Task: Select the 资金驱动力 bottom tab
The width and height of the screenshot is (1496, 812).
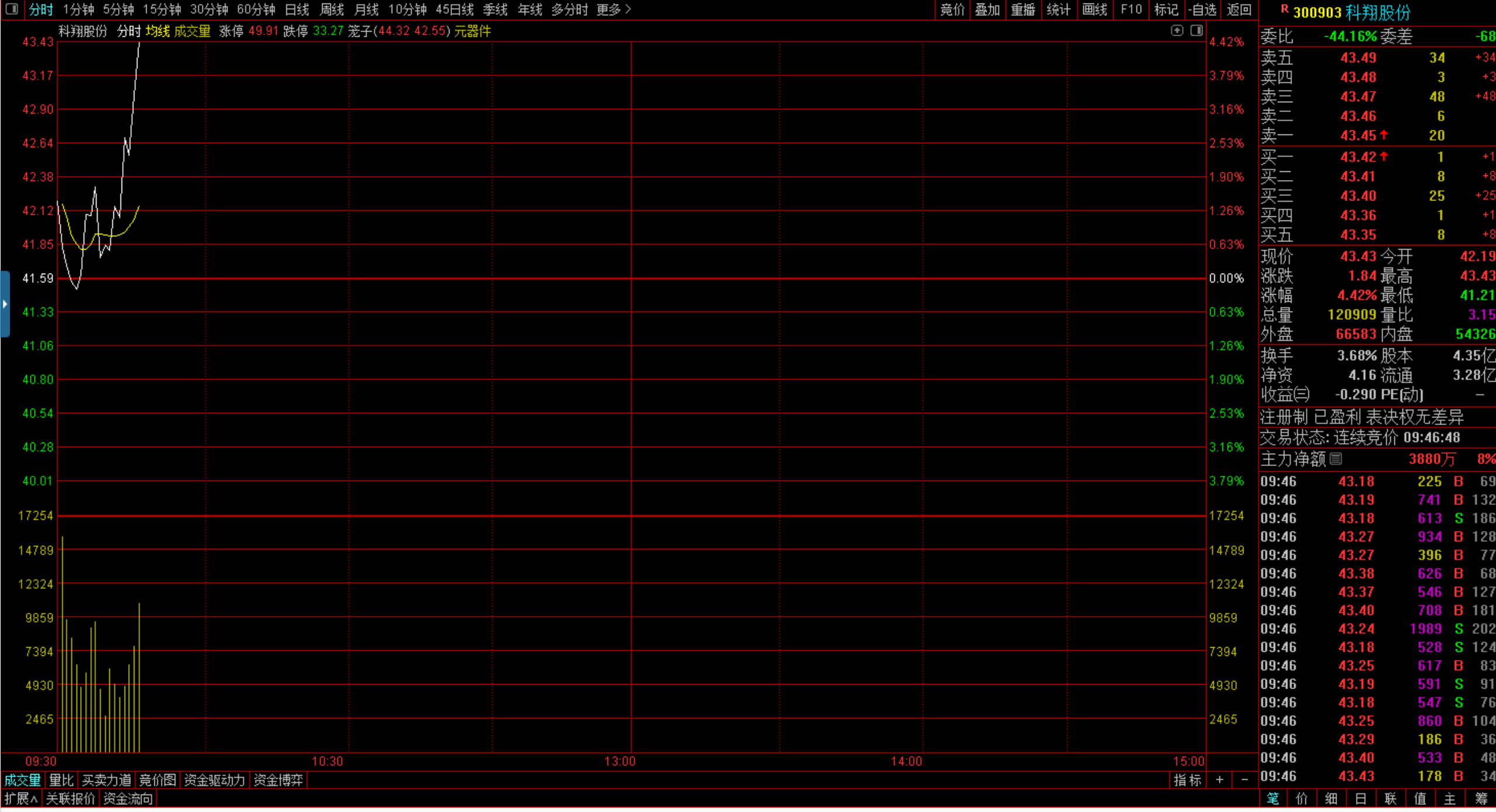Action: pos(214,780)
